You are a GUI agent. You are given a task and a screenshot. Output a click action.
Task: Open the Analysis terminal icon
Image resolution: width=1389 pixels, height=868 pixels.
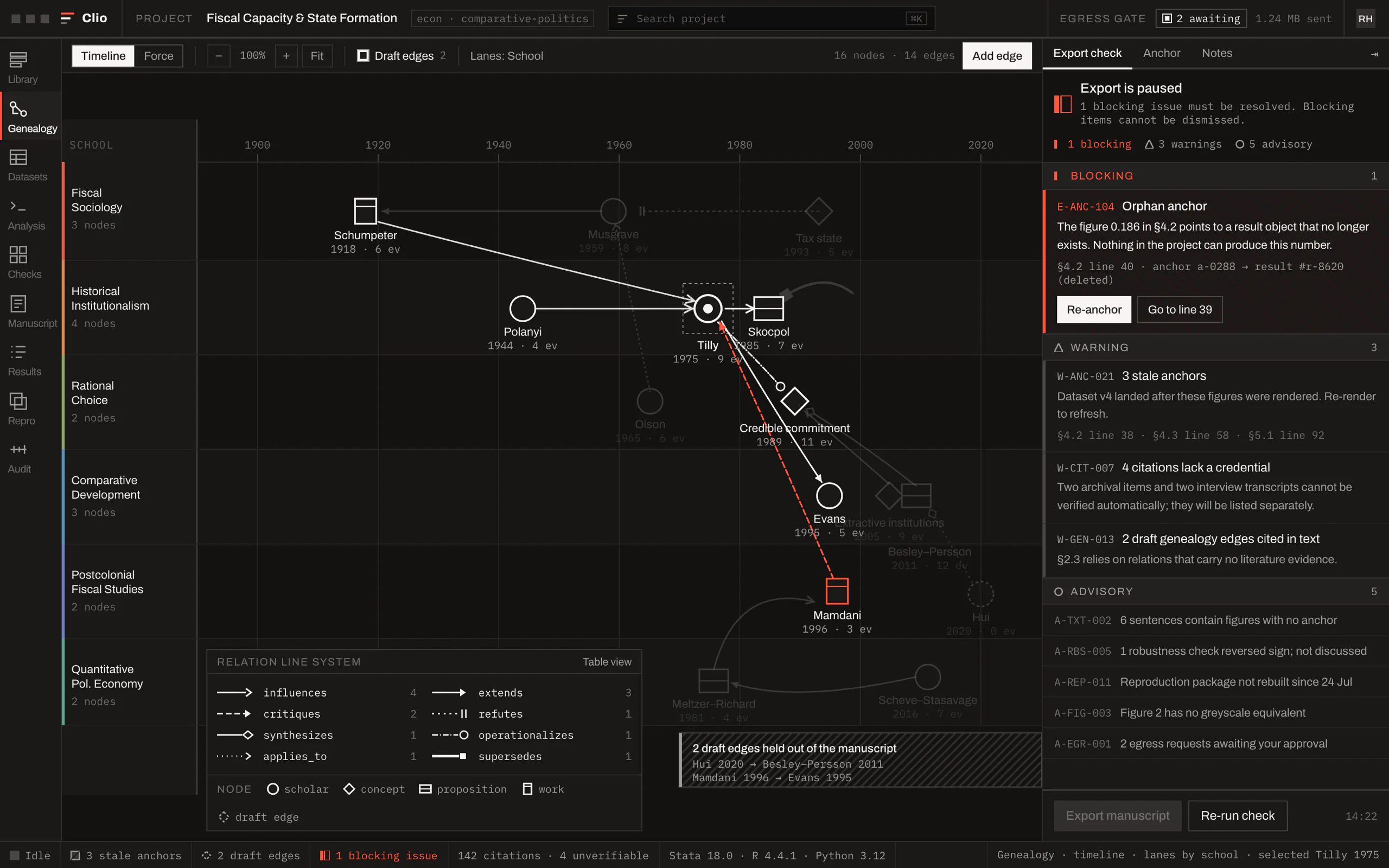(x=18, y=206)
